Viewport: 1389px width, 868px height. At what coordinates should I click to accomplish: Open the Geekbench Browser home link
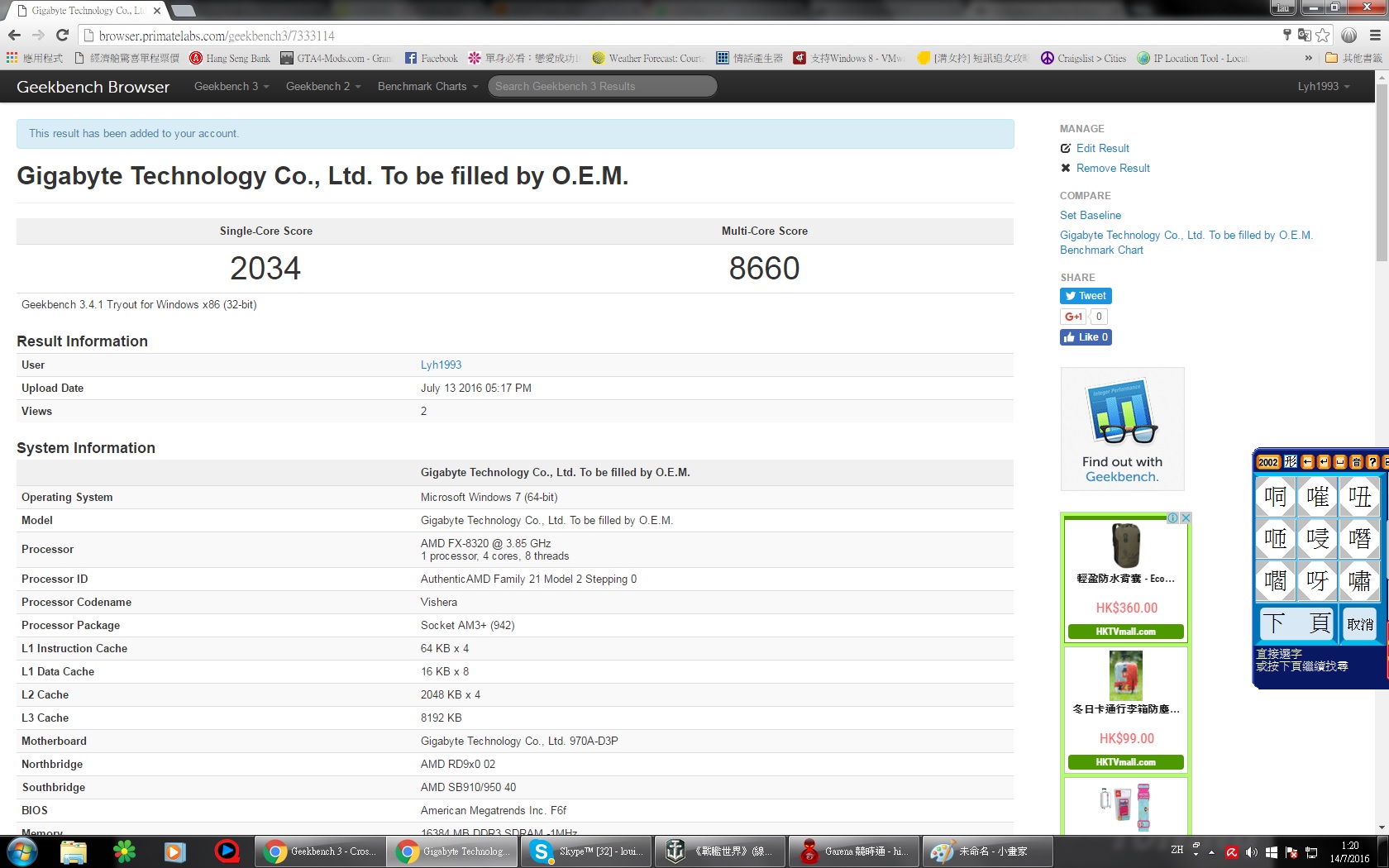(x=93, y=87)
